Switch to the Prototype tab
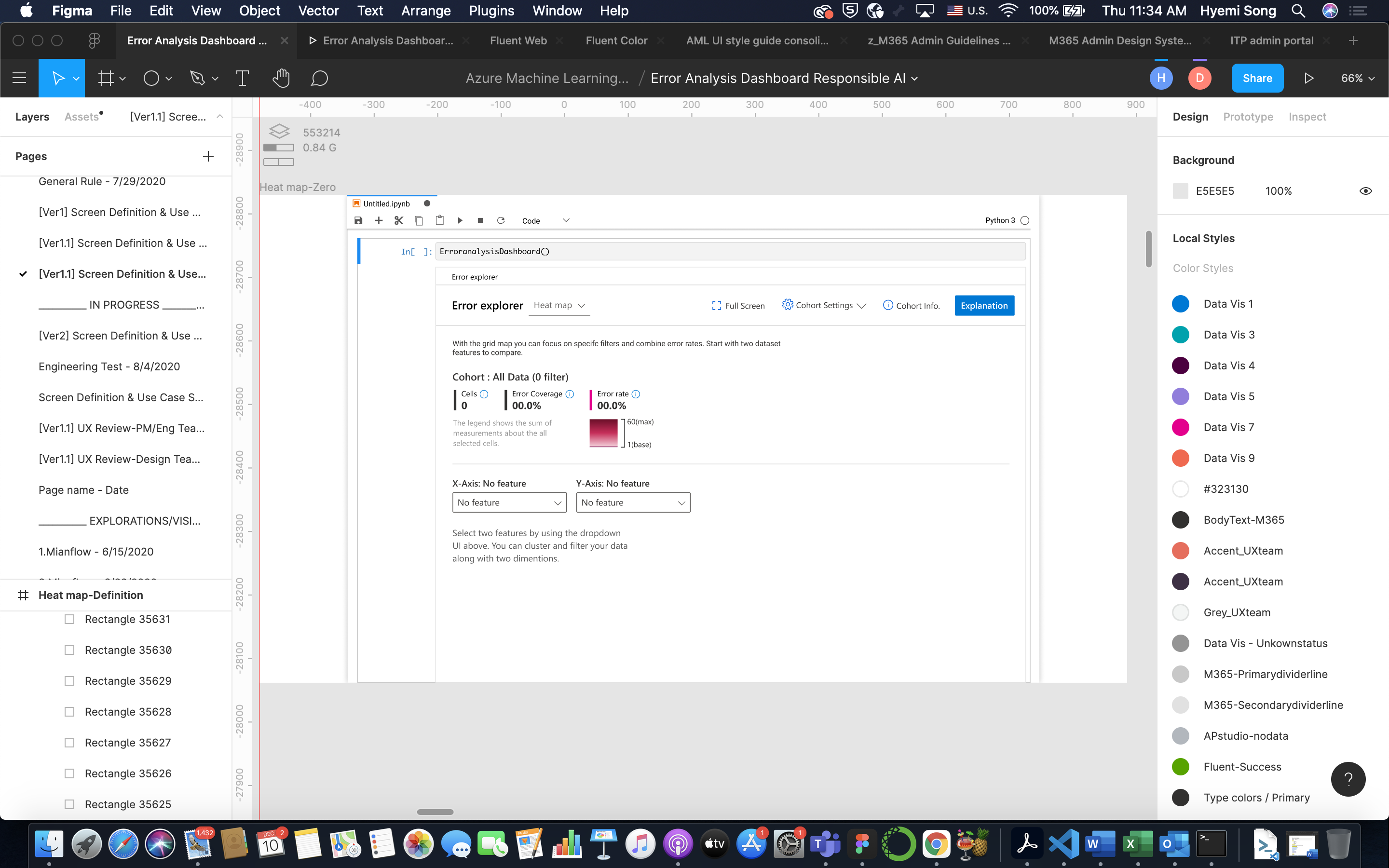Viewport: 1389px width, 868px height. point(1248,117)
